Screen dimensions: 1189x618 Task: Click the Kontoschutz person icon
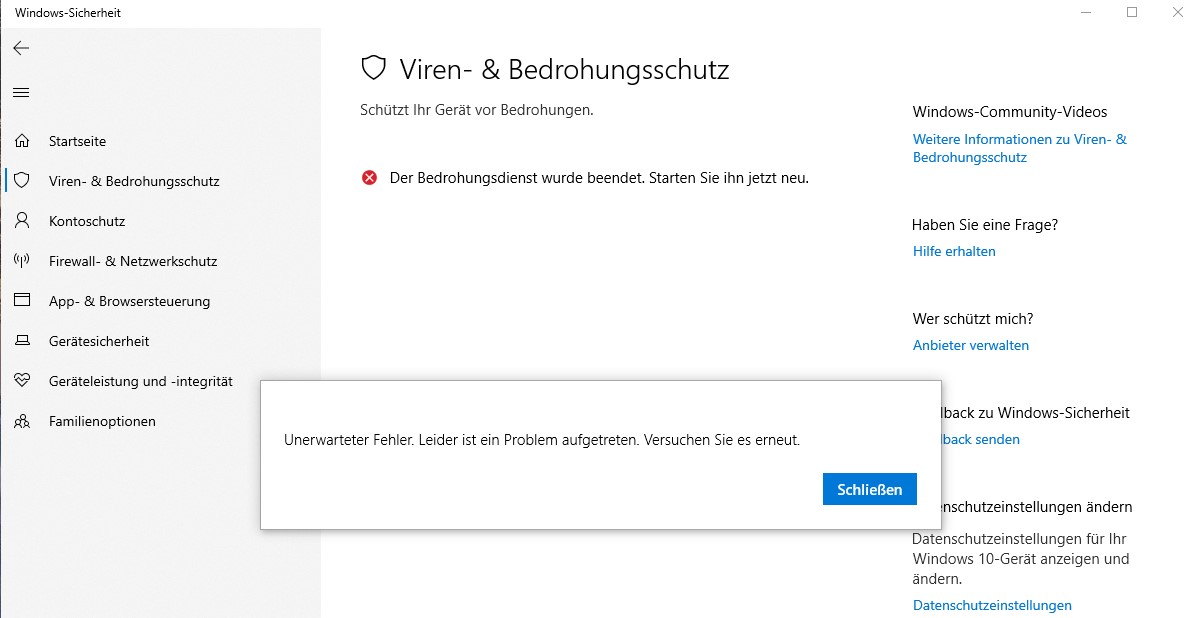point(22,221)
